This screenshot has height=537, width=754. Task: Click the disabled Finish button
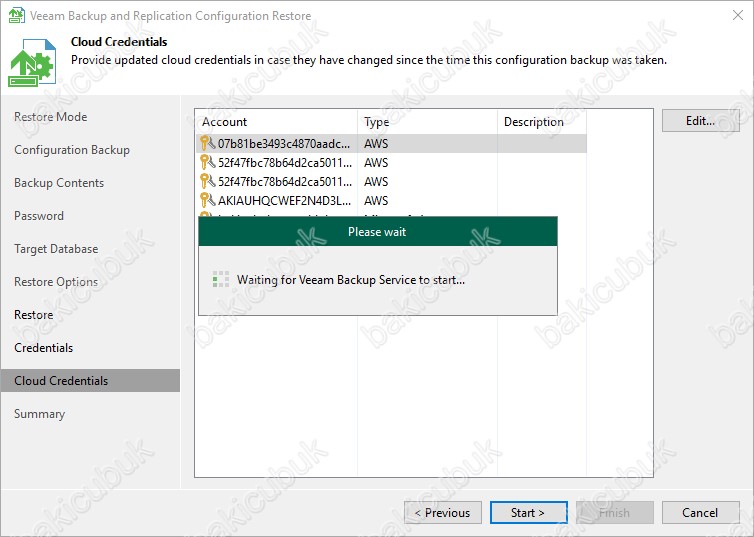tap(615, 512)
